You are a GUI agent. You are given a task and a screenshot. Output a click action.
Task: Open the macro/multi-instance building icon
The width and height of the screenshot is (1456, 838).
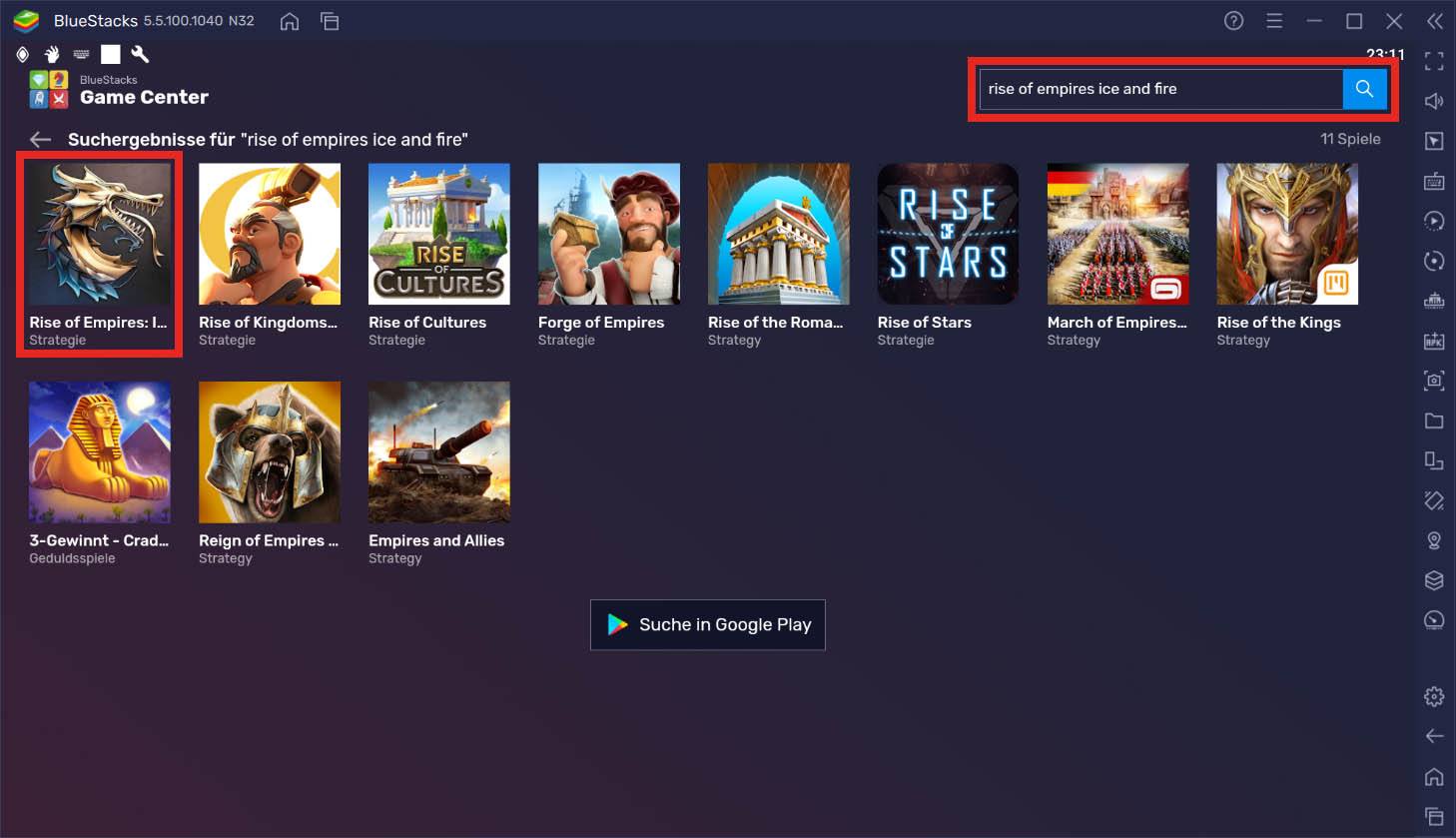pos(1434,301)
